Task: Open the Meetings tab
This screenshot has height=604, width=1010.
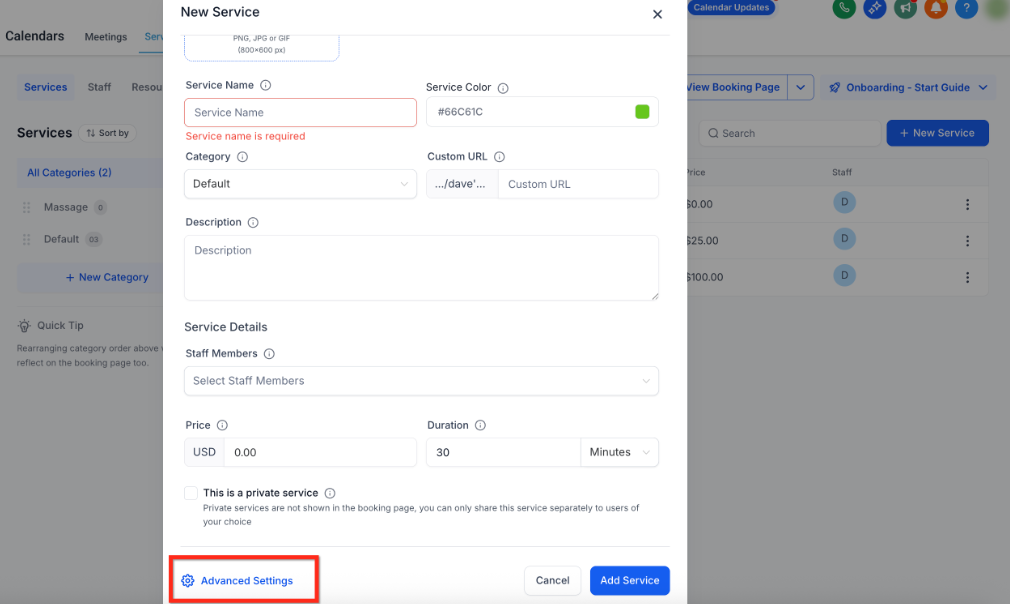Action: (106, 37)
